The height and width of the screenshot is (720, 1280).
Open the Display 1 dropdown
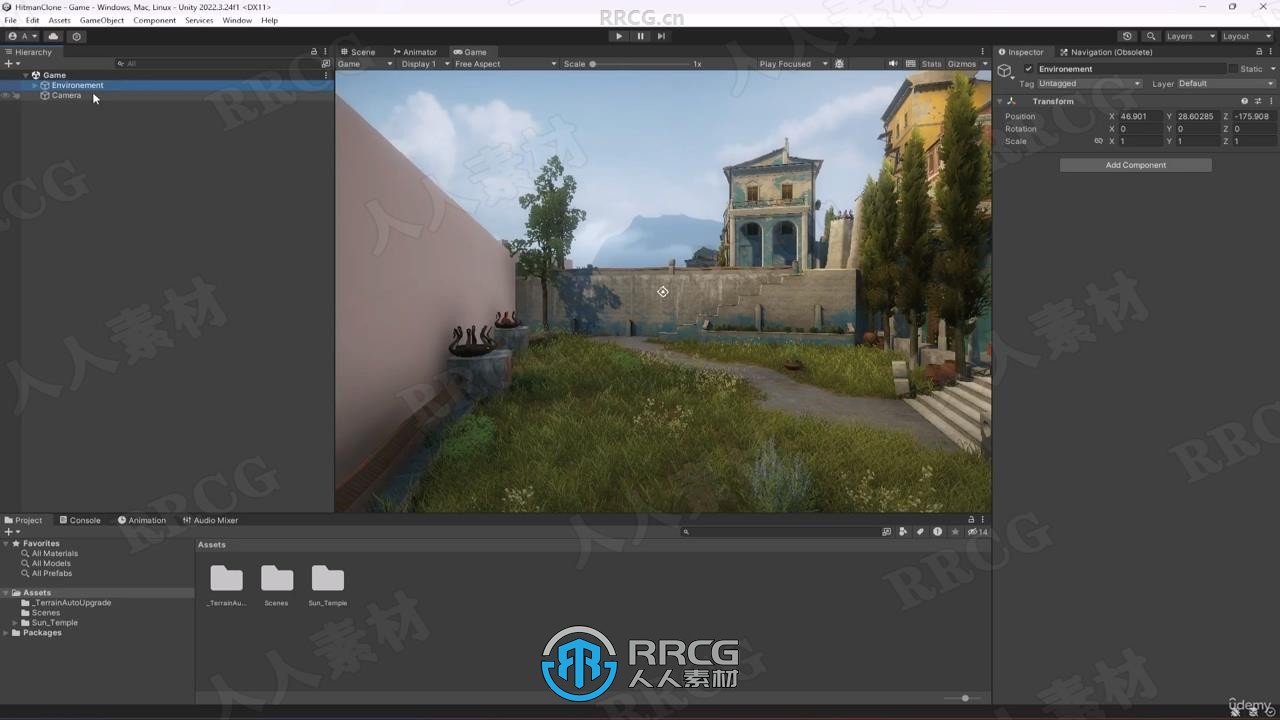point(423,64)
